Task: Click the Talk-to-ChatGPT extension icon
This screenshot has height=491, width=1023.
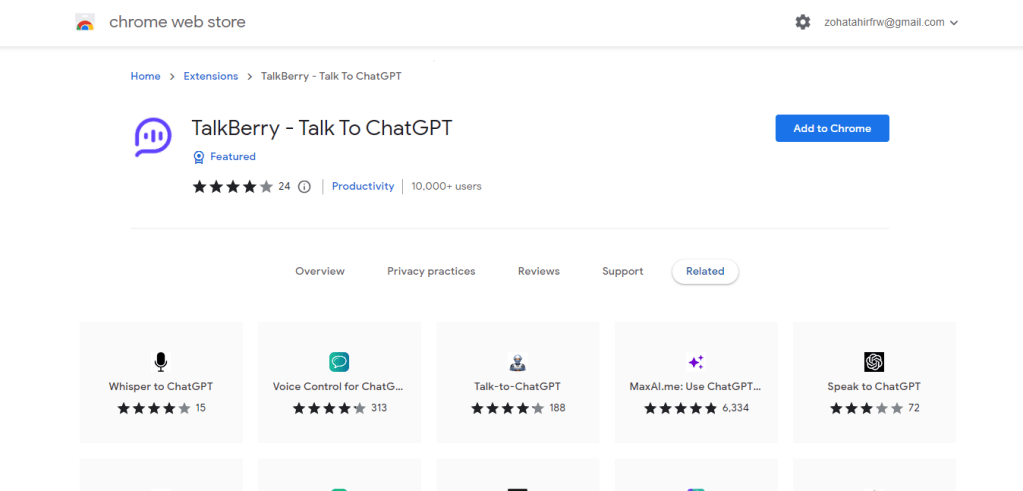Action: point(517,362)
